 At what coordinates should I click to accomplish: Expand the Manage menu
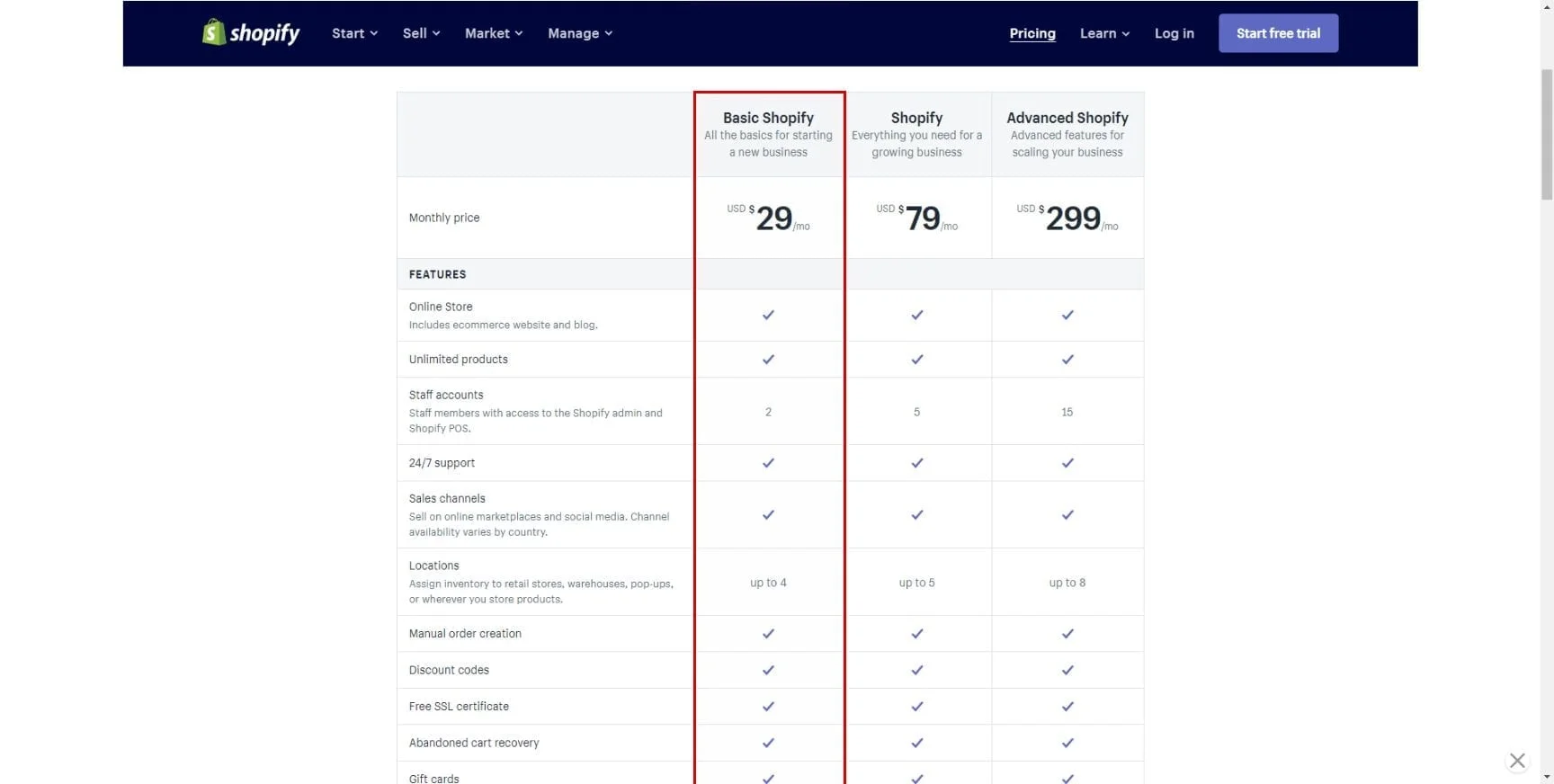pos(580,33)
